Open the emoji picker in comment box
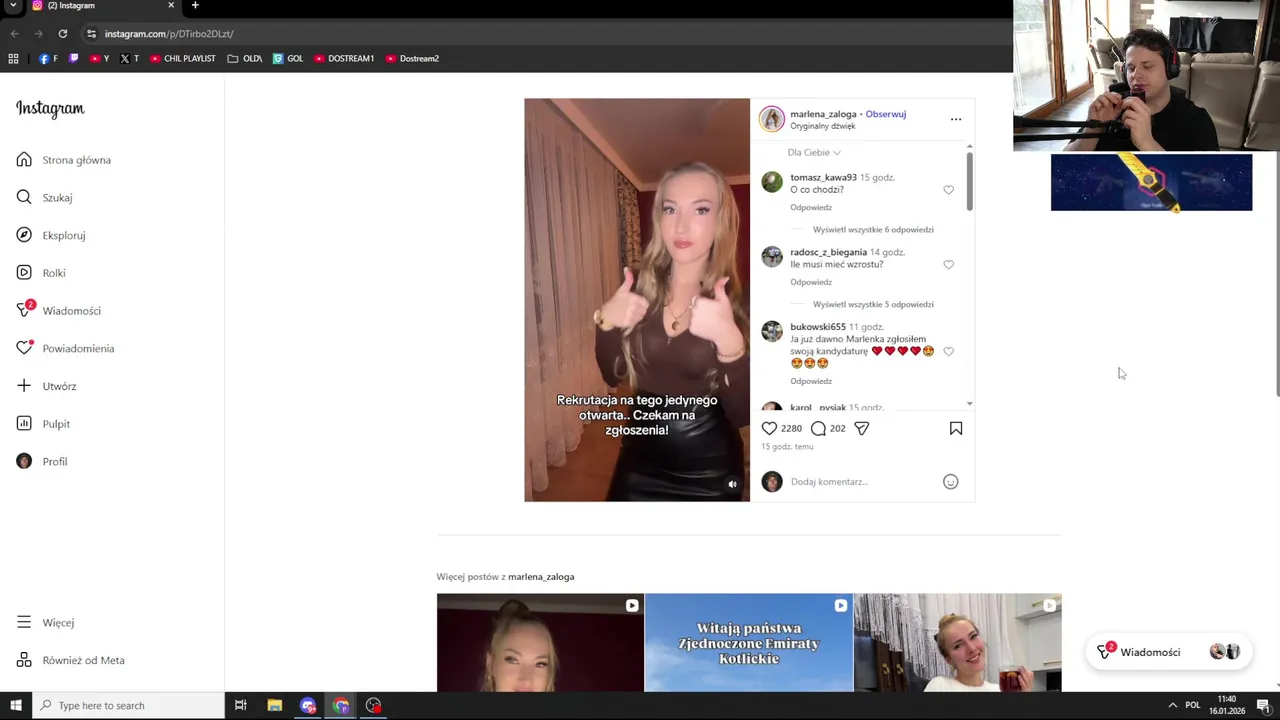 (950, 482)
